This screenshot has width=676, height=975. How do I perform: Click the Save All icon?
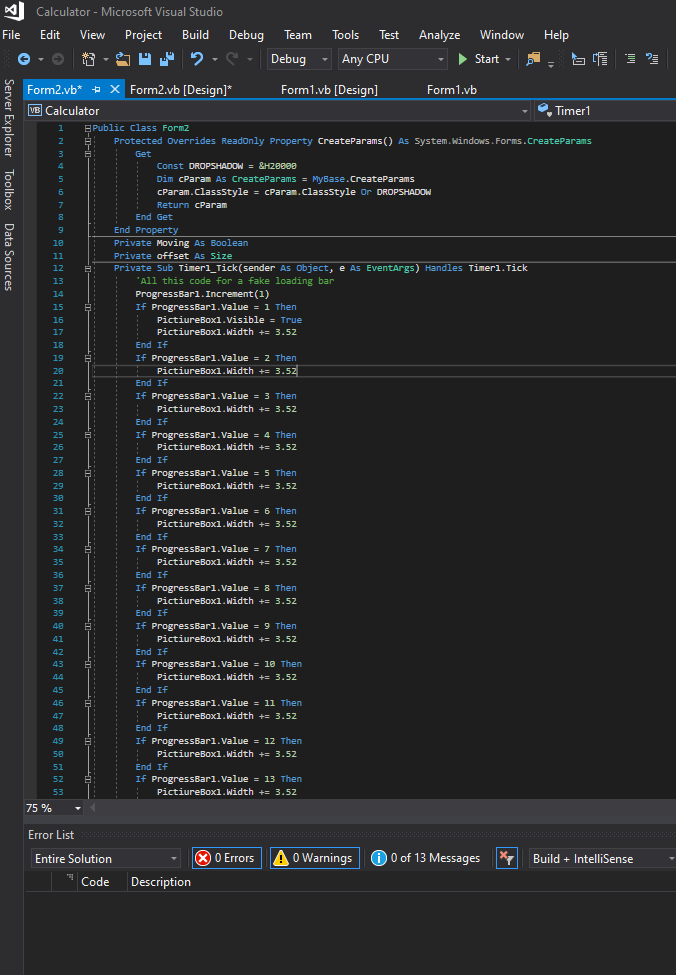[166, 59]
